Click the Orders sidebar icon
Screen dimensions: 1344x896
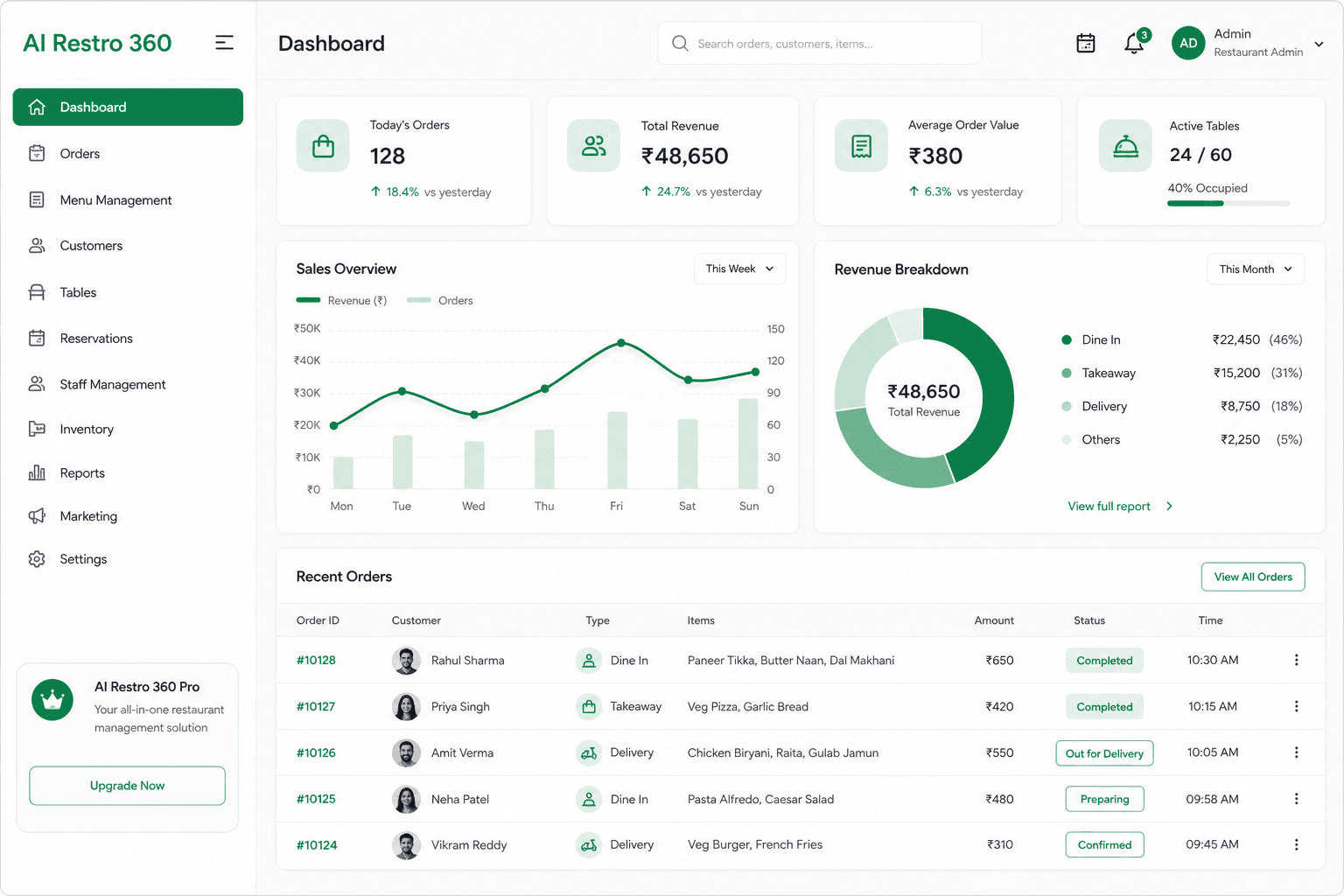37,153
